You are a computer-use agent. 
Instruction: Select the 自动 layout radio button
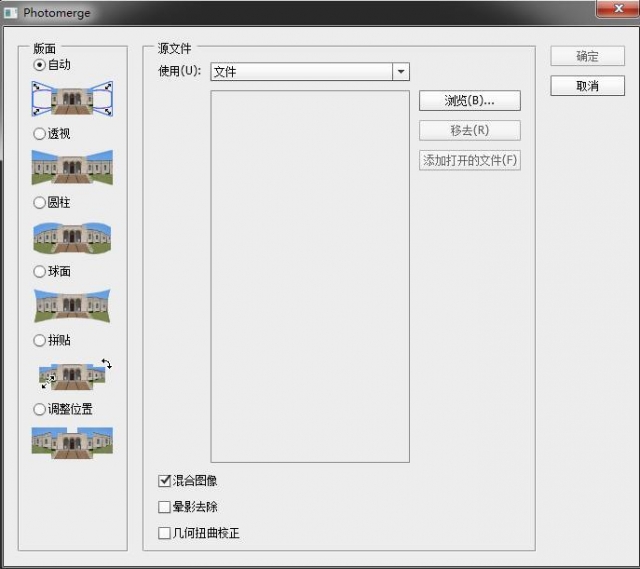coord(39,65)
